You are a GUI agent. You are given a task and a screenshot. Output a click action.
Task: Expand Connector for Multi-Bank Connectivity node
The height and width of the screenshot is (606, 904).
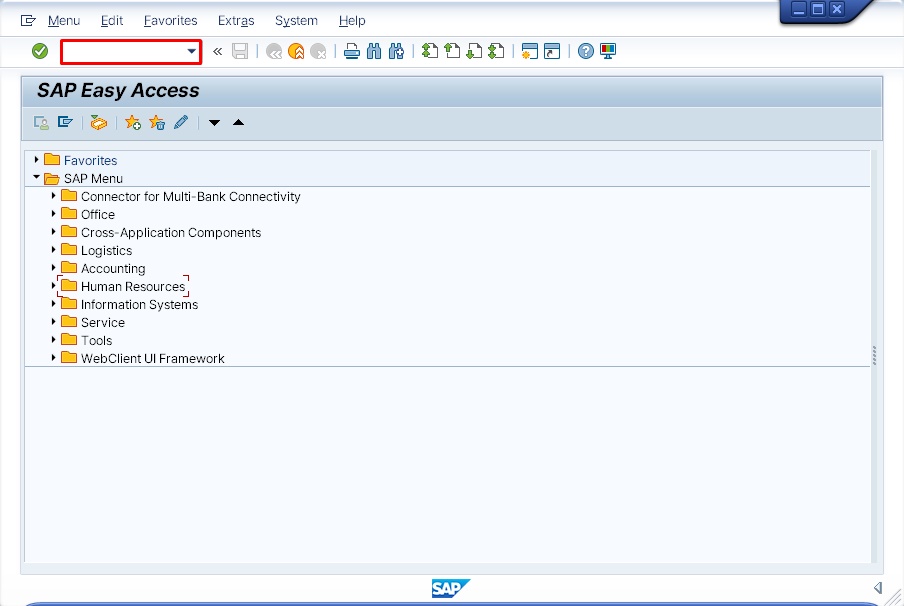coord(53,196)
